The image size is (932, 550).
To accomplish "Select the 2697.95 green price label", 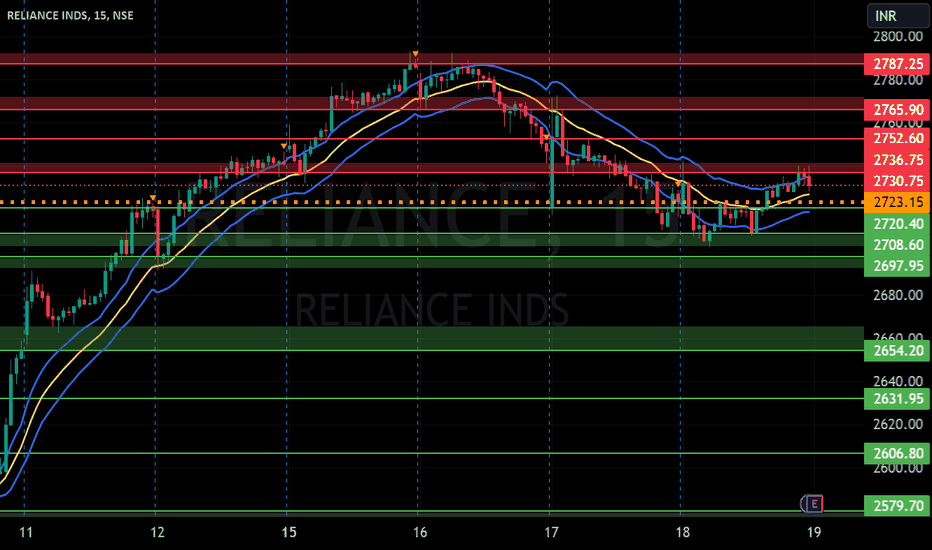I will (897, 266).
